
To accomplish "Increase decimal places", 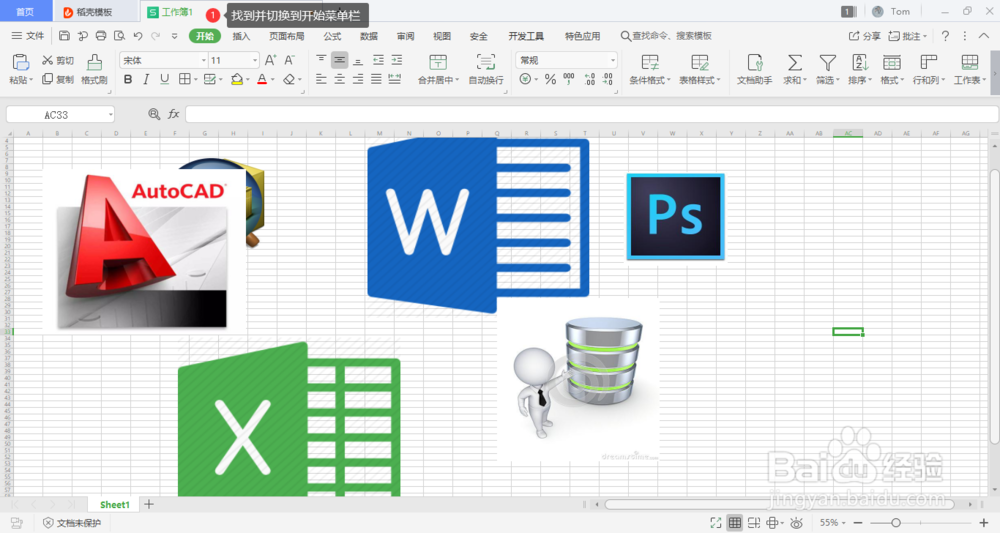I will coord(590,80).
